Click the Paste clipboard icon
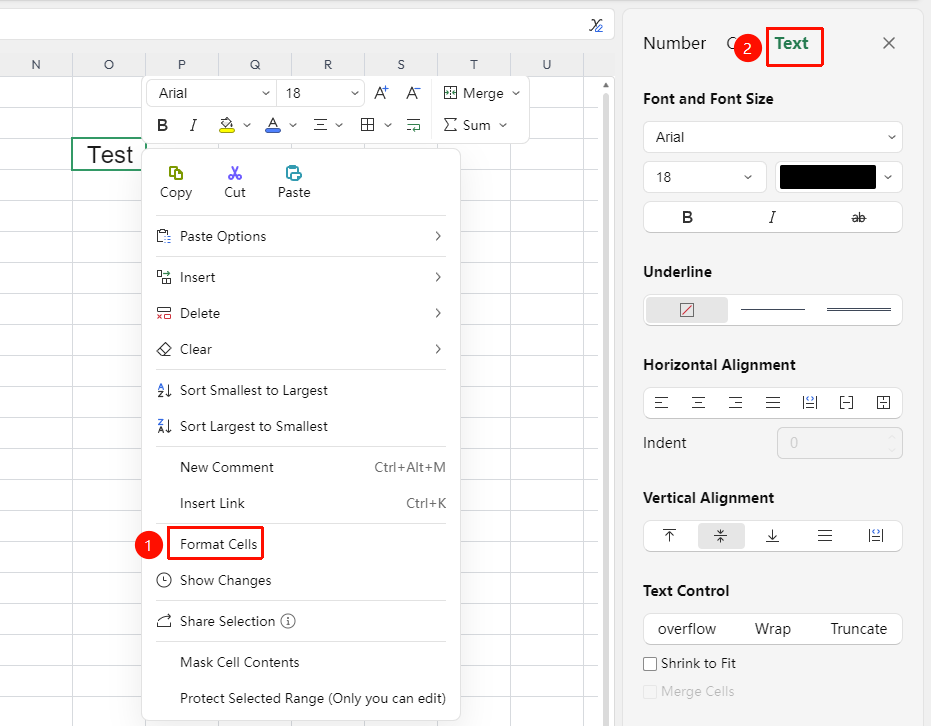The width and height of the screenshot is (931, 726). (294, 173)
